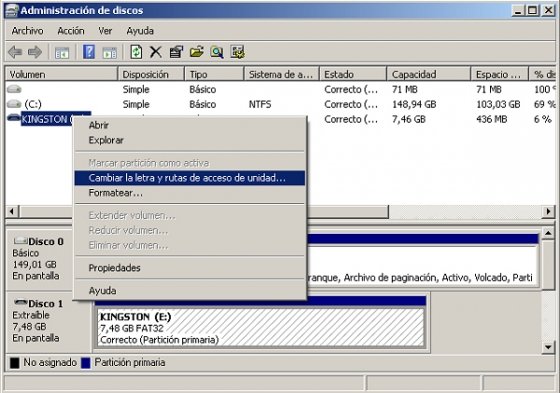
Task: Sort by the Volumen column header
Action: pyautogui.click(x=61, y=74)
